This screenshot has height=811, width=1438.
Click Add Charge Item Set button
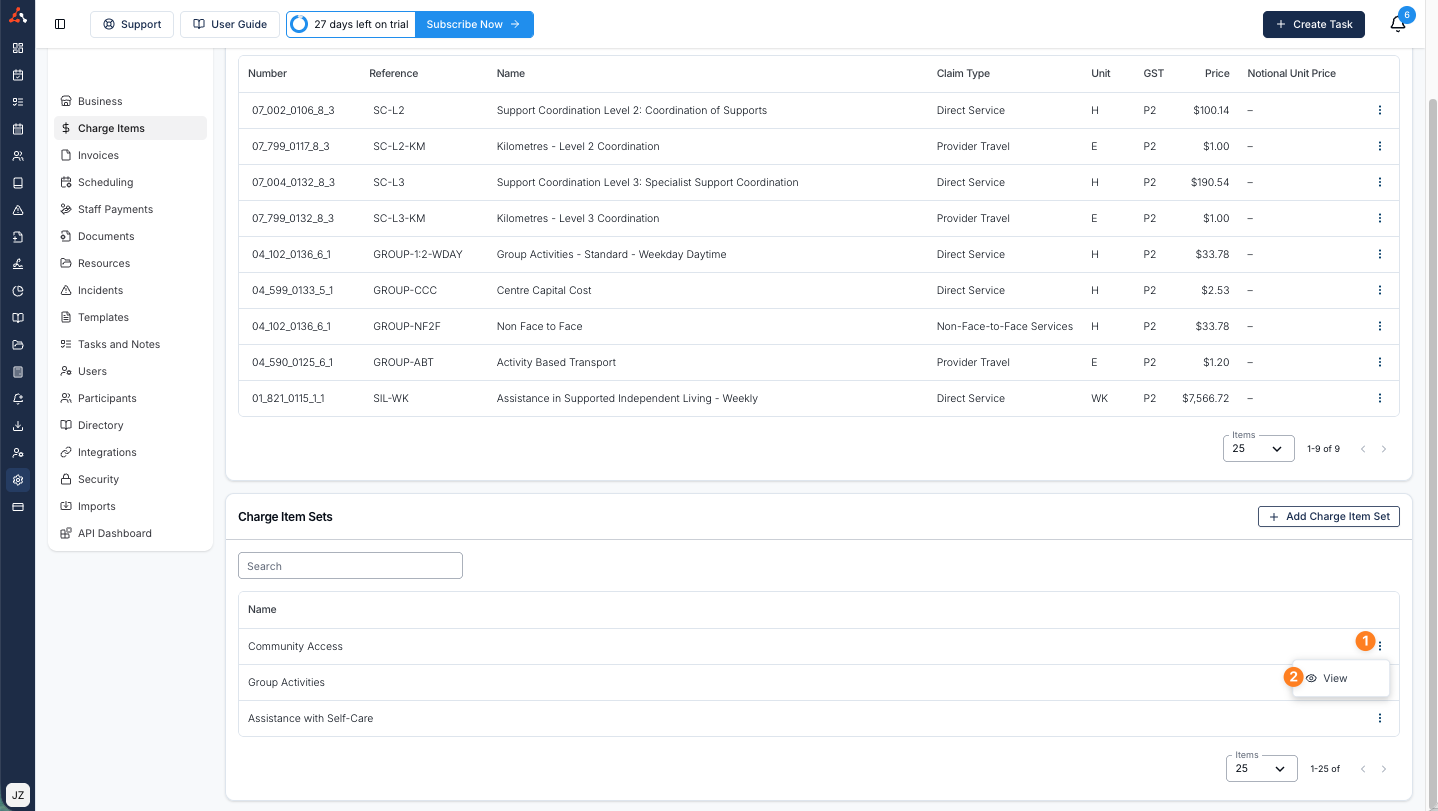click(x=1328, y=517)
